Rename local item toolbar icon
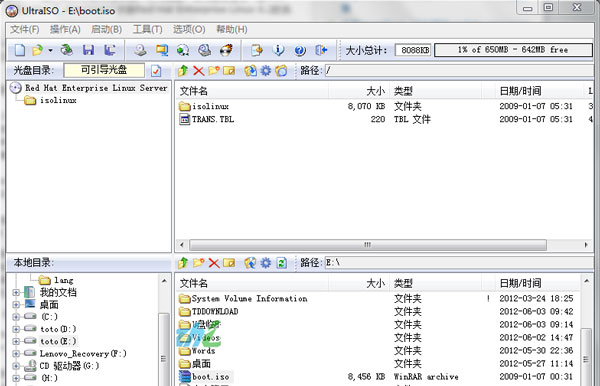Screen dimensions: 600x386 229,263
